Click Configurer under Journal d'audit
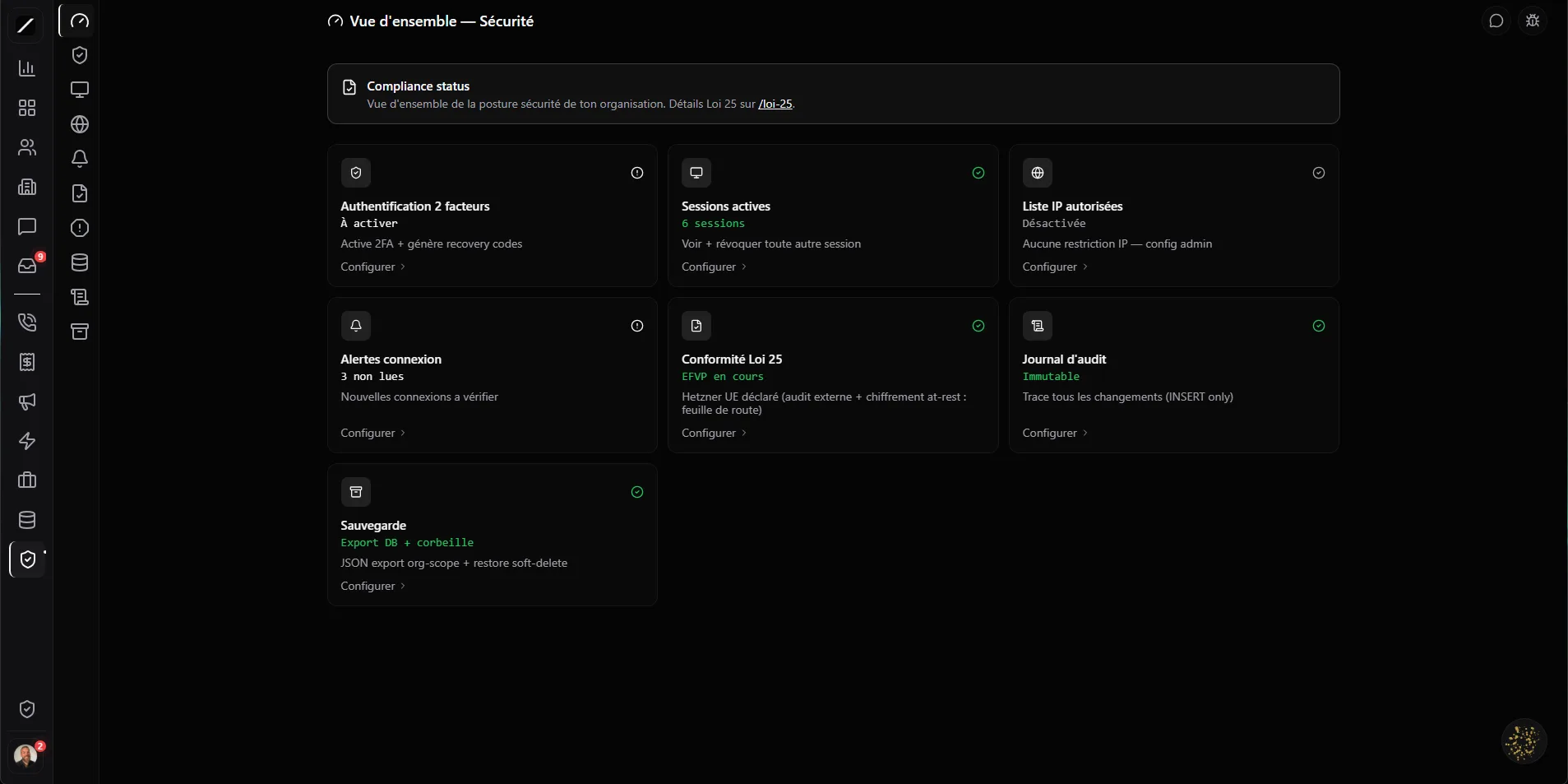 (x=1055, y=433)
